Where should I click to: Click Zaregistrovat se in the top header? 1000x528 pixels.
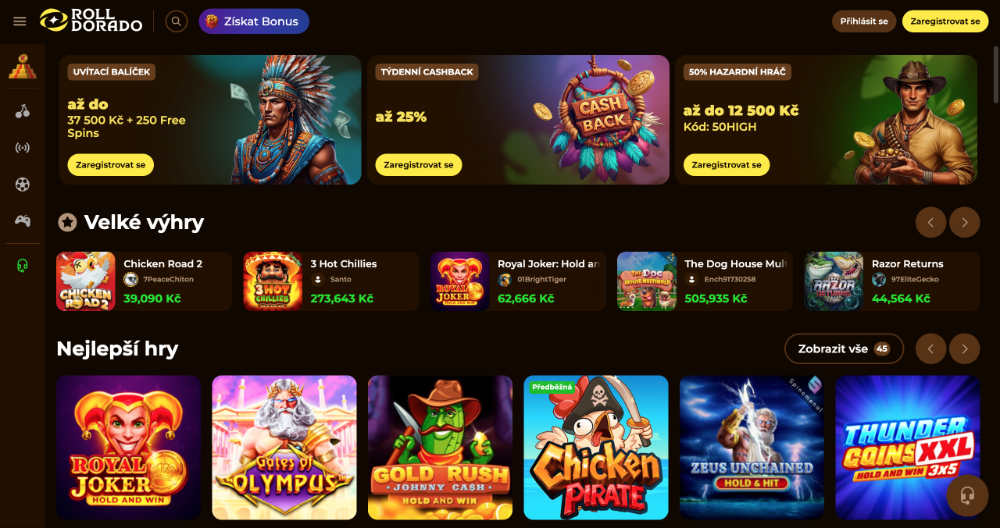click(x=945, y=21)
